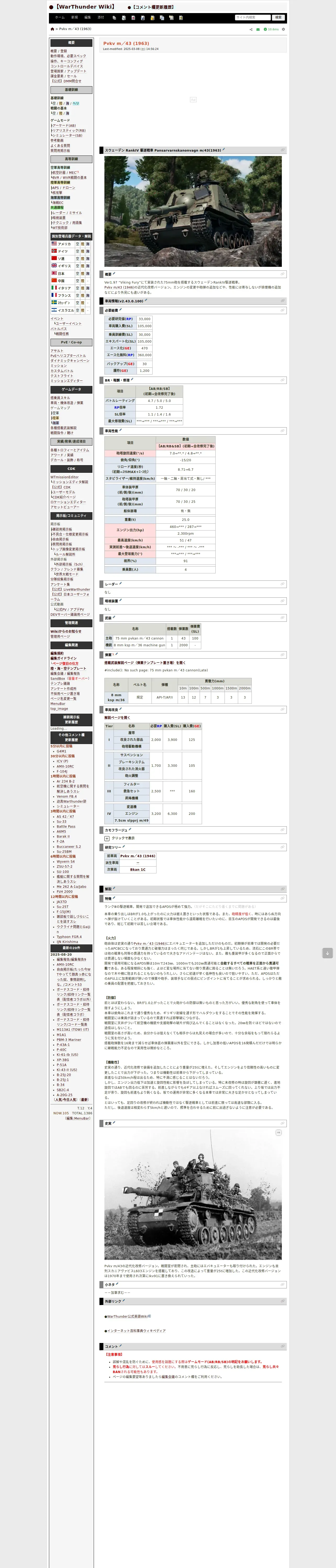
Task: Open the 搭載武装解説ページ link under 弾薬
Action: pyautogui.click(x=145, y=663)
